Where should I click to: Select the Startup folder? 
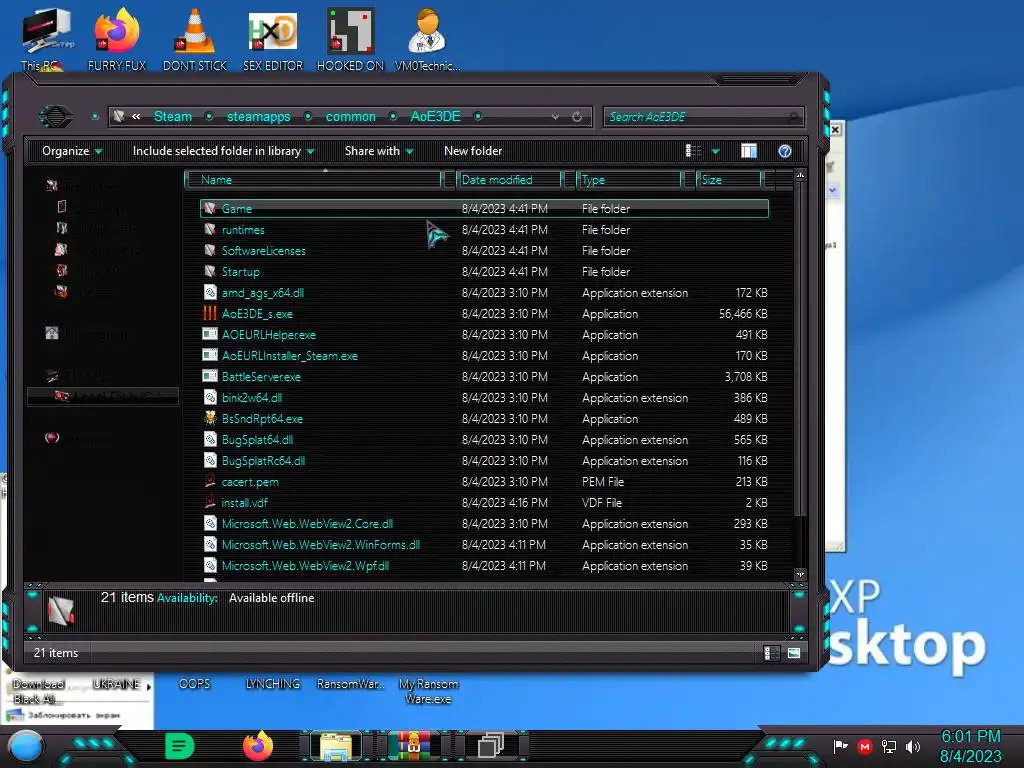[485, 272]
